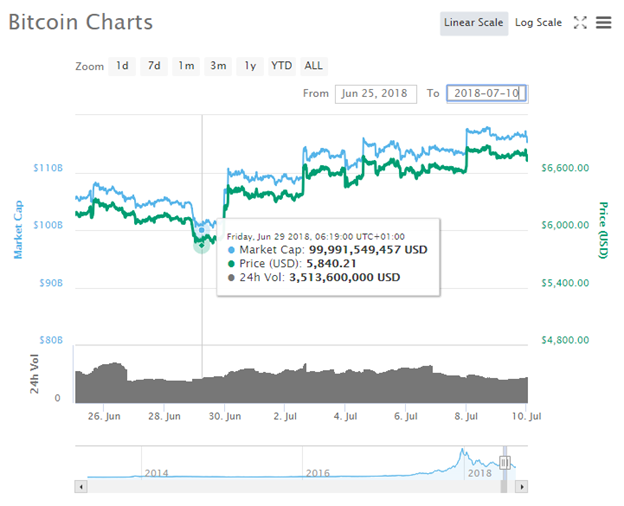
Task: Click the Price (USD) axis label
Action: pos(603,230)
